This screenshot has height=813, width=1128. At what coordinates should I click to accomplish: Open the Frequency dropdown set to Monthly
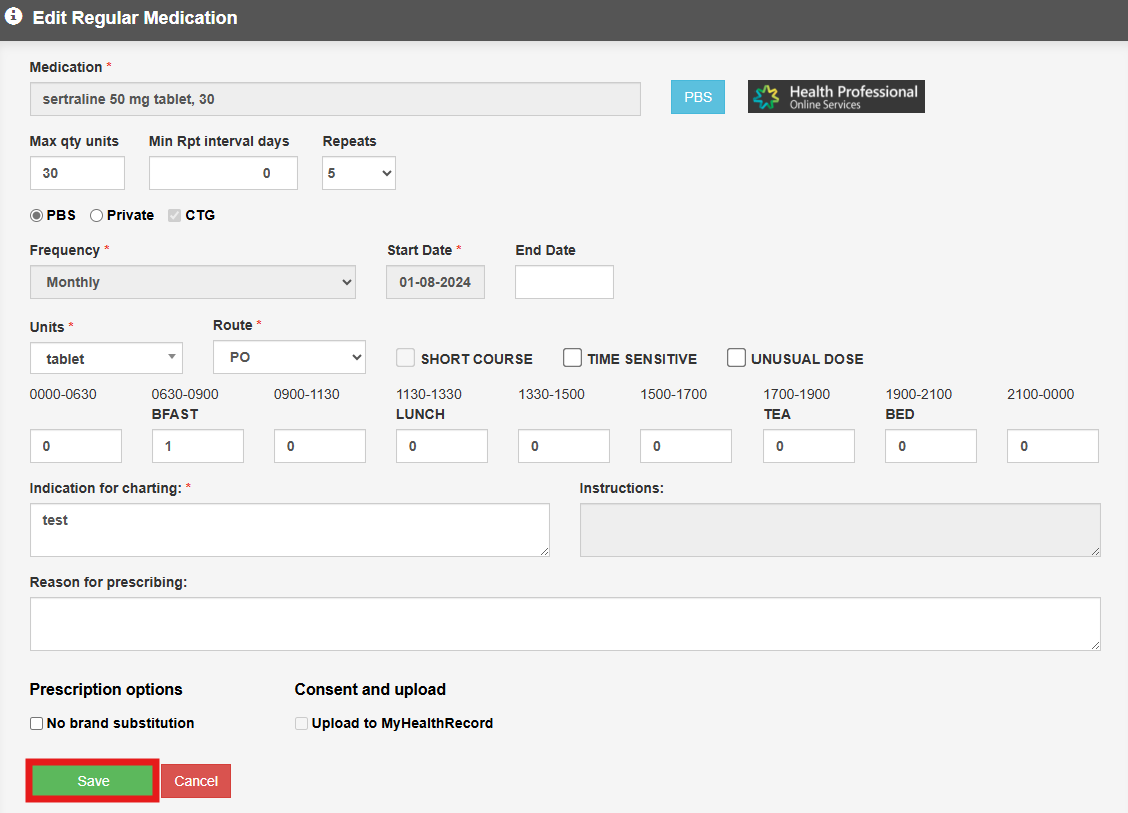point(192,282)
